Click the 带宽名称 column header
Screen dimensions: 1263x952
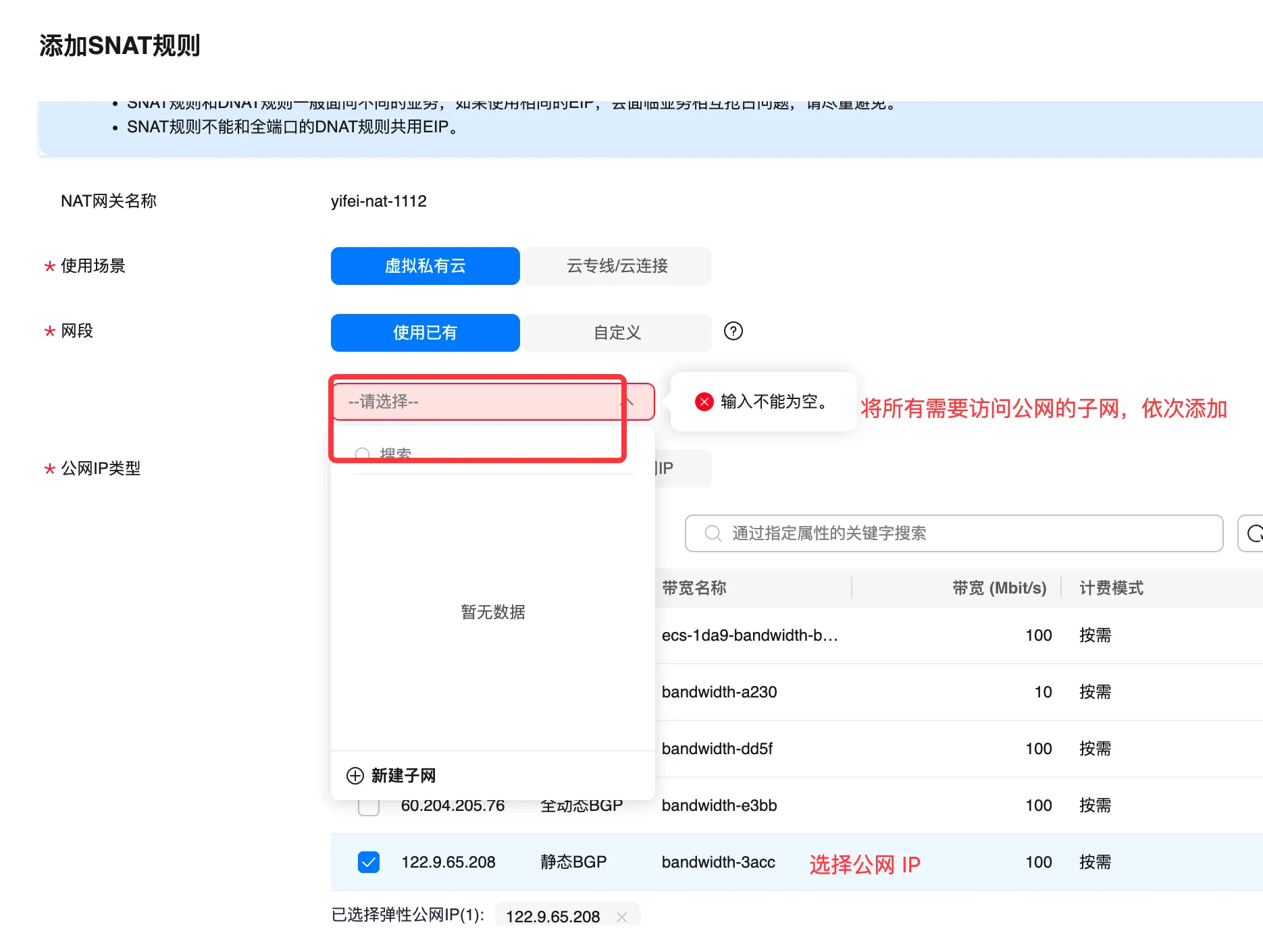tap(694, 588)
